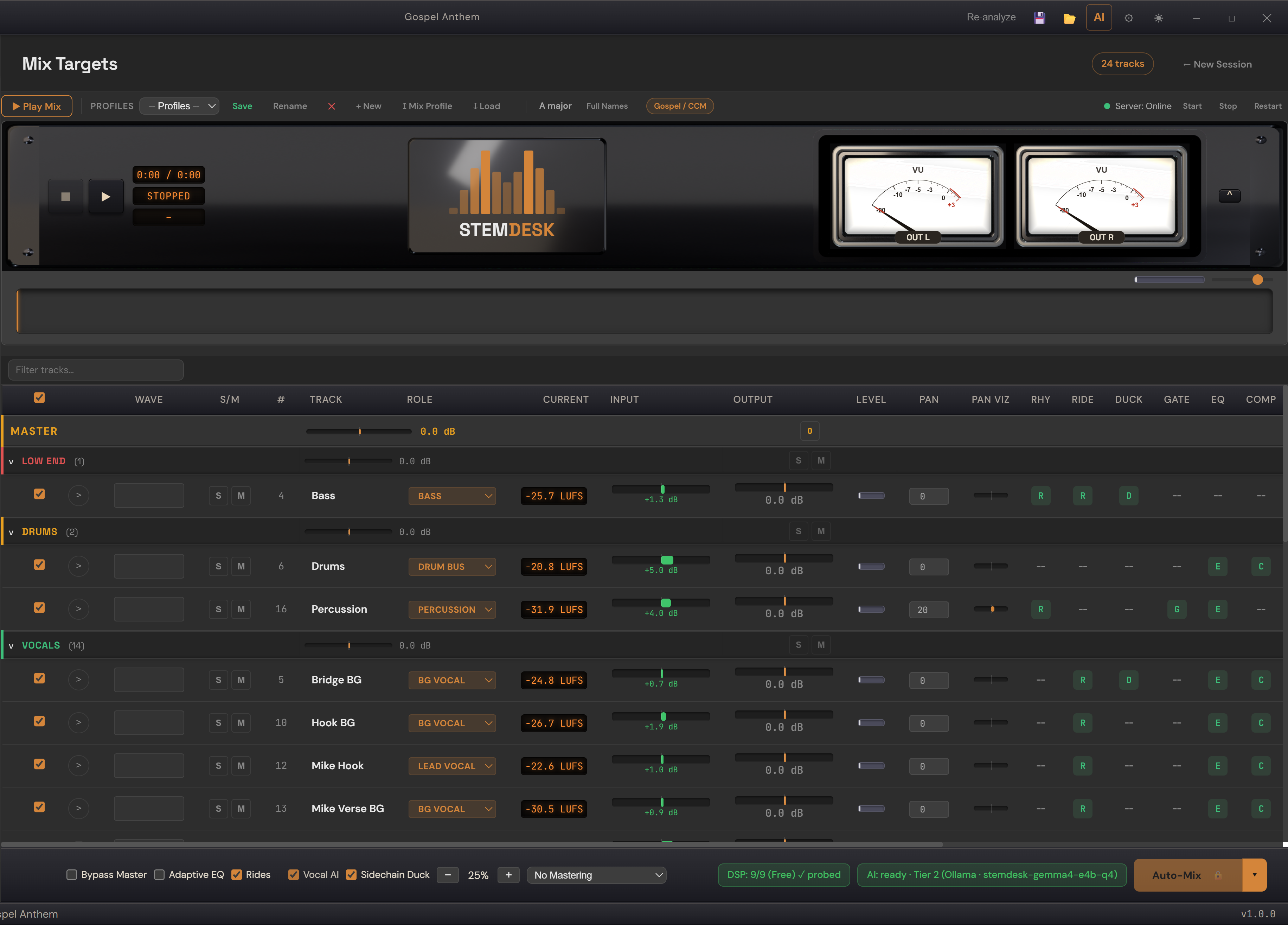Viewport: 1288px width, 925px height.
Task: Open the Profiles dropdown
Action: click(x=179, y=106)
